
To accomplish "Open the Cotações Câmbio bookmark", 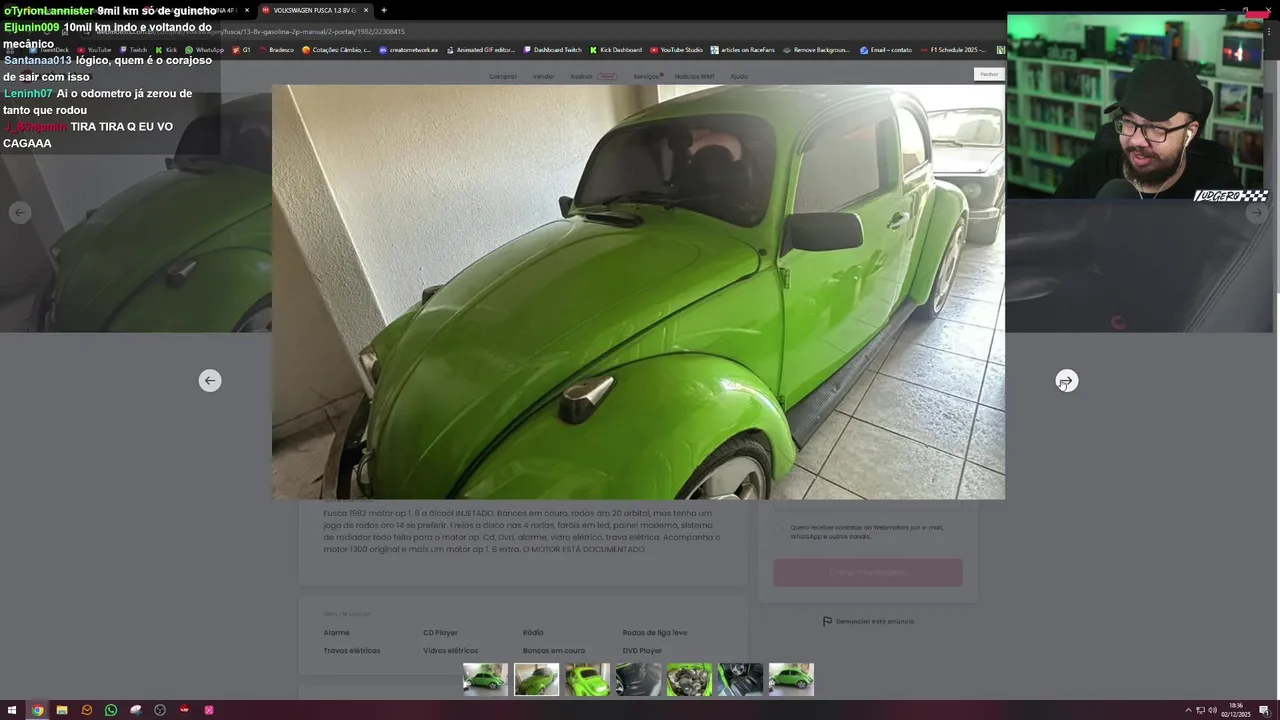I will tap(336, 50).
